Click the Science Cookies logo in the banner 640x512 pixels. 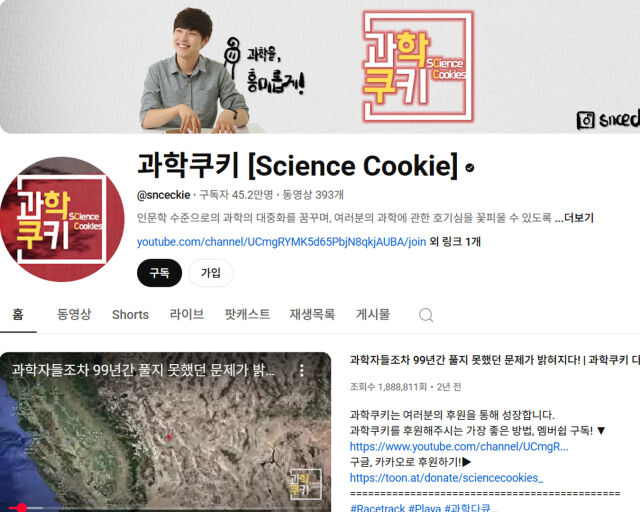tap(418, 67)
